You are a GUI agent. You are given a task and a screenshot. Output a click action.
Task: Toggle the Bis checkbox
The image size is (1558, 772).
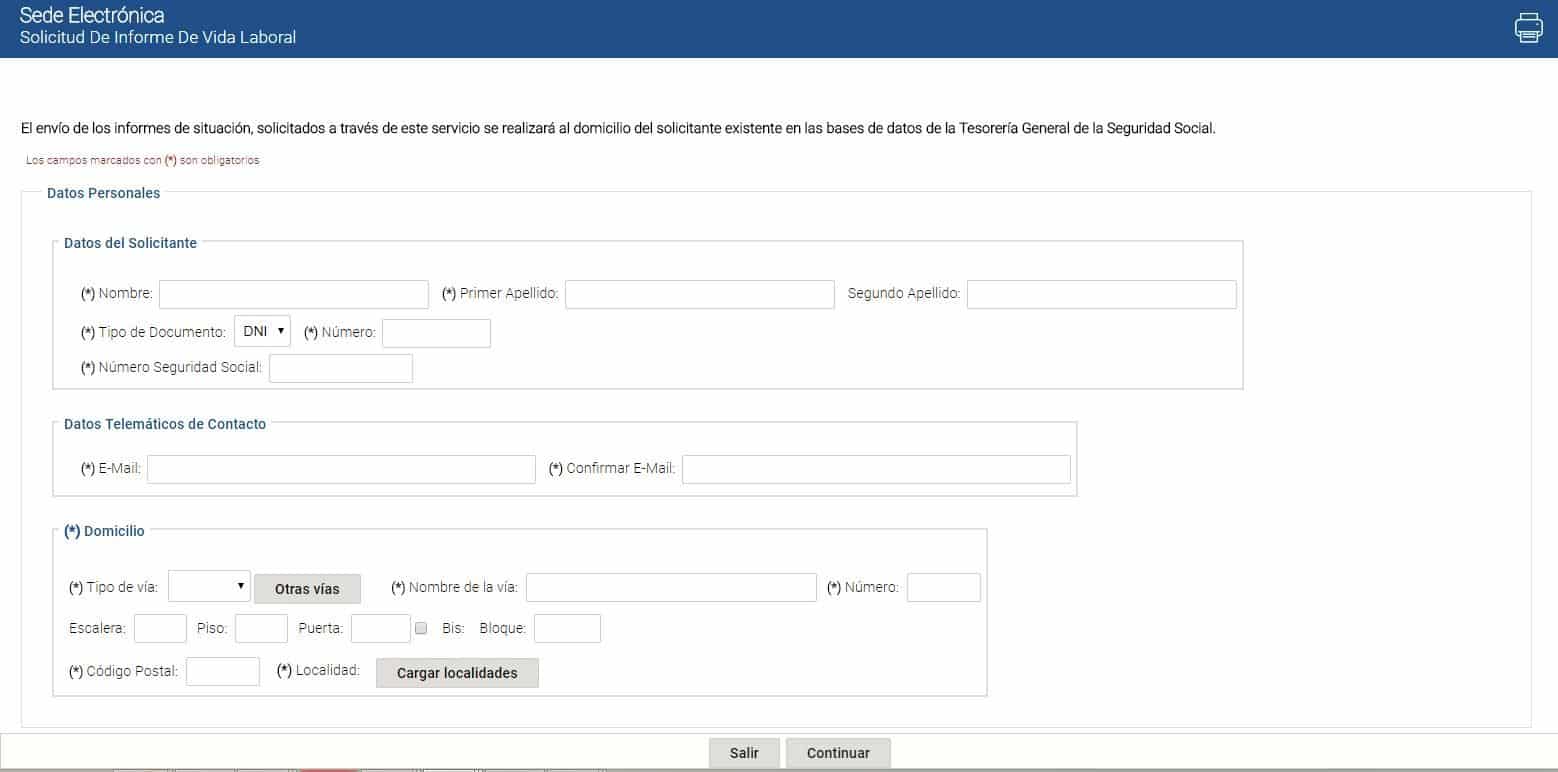(x=421, y=628)
